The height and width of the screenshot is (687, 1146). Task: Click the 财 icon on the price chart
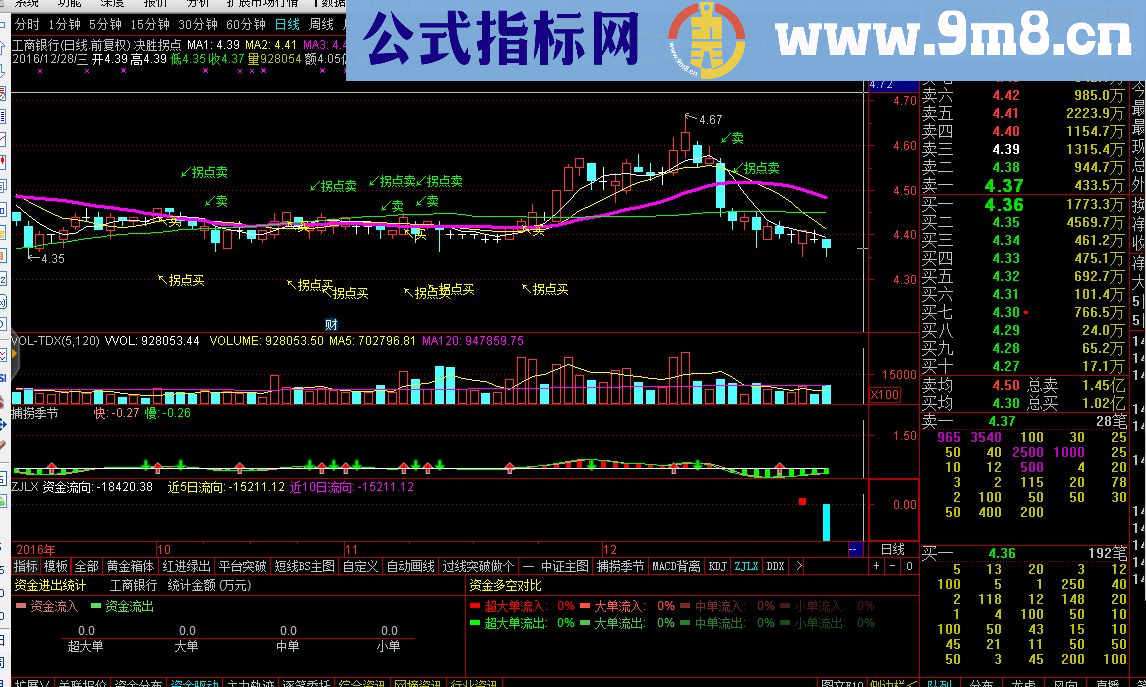[333, 323]
